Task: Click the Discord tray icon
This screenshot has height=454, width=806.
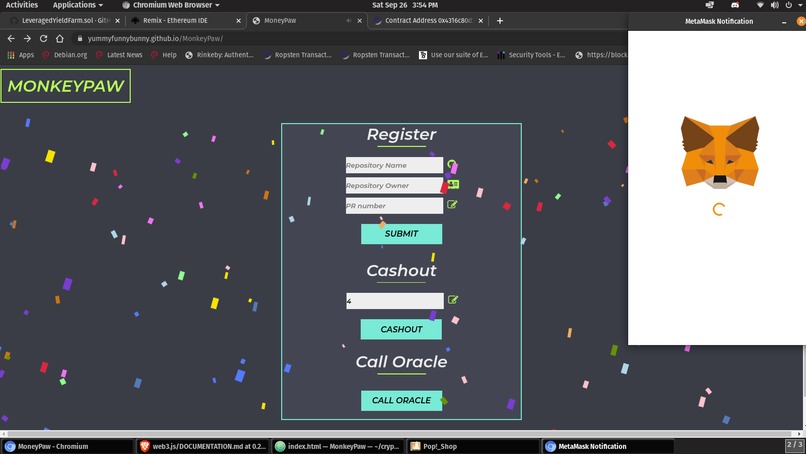Action: 735,5
